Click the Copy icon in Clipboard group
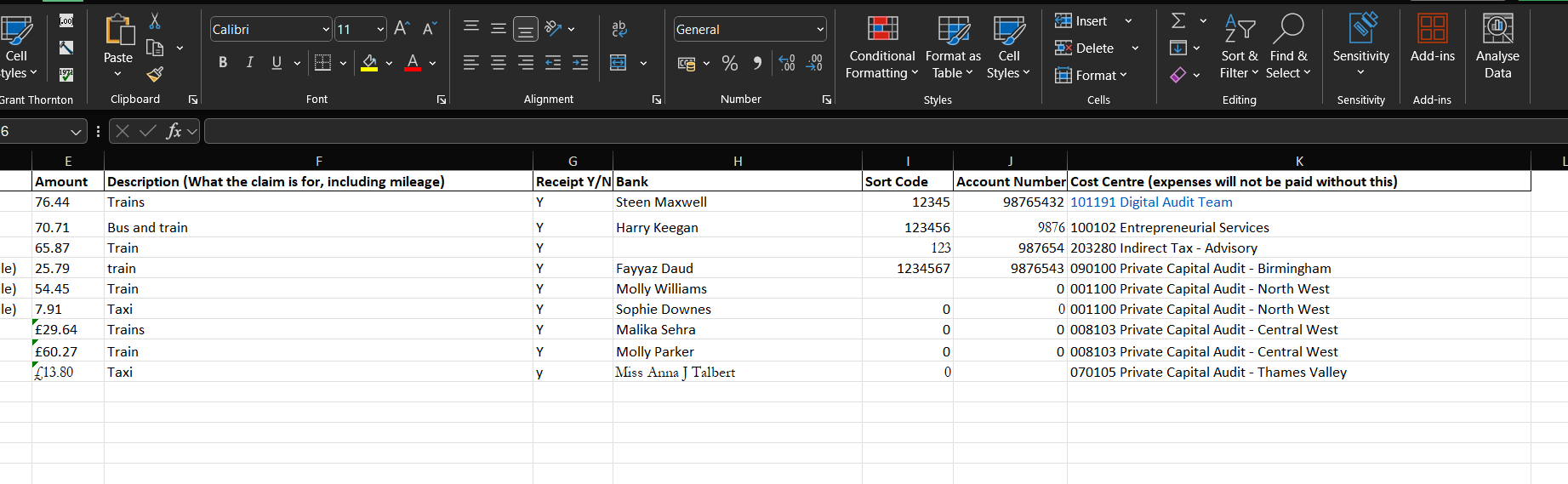Viewport: 1568px width, 484px height. (x=155, y=48)
